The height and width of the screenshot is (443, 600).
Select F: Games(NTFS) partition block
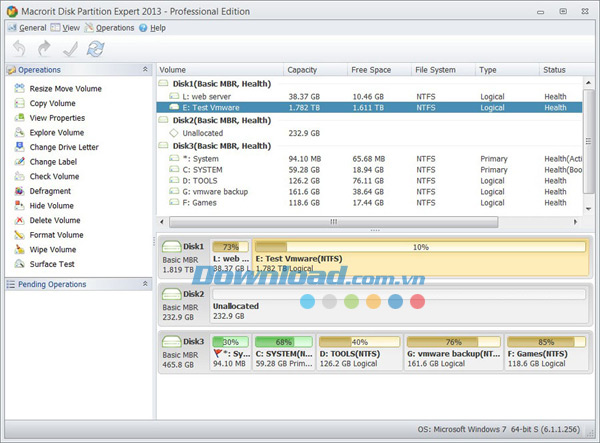(x=546, y=352)
